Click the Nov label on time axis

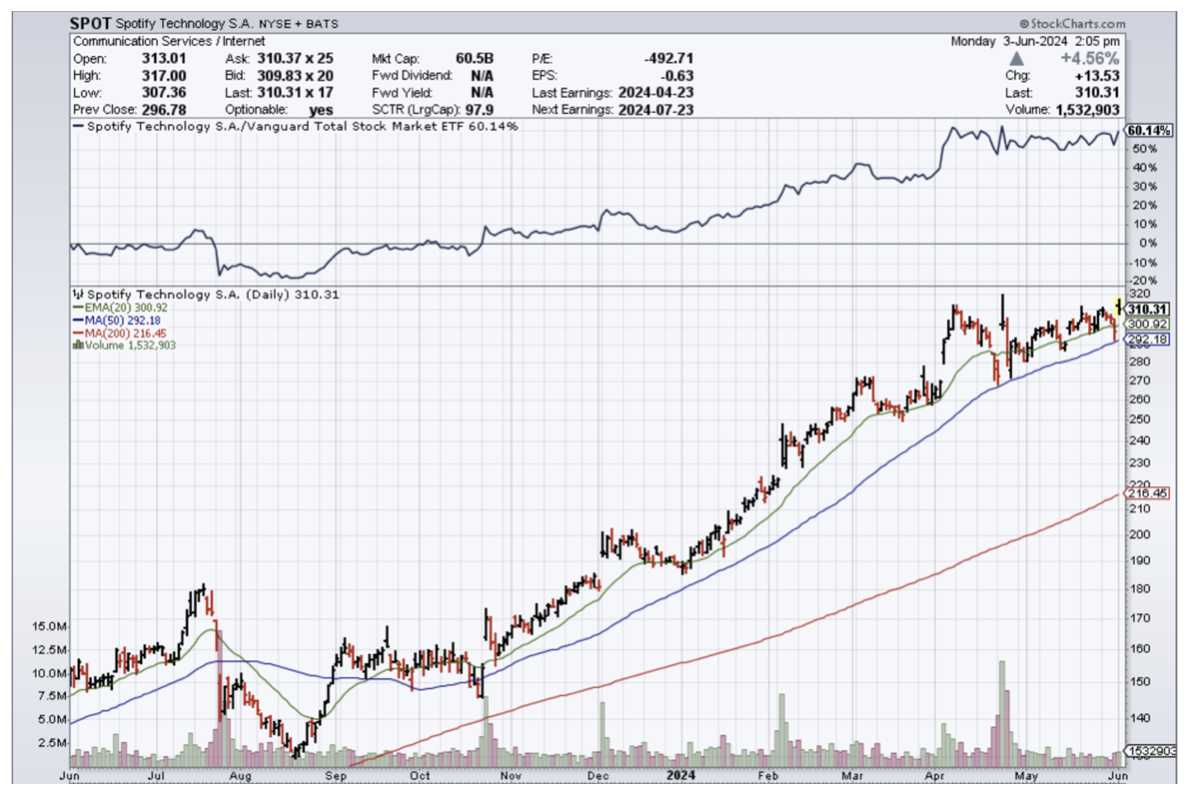pyautogui.click(x=511, y=776)
